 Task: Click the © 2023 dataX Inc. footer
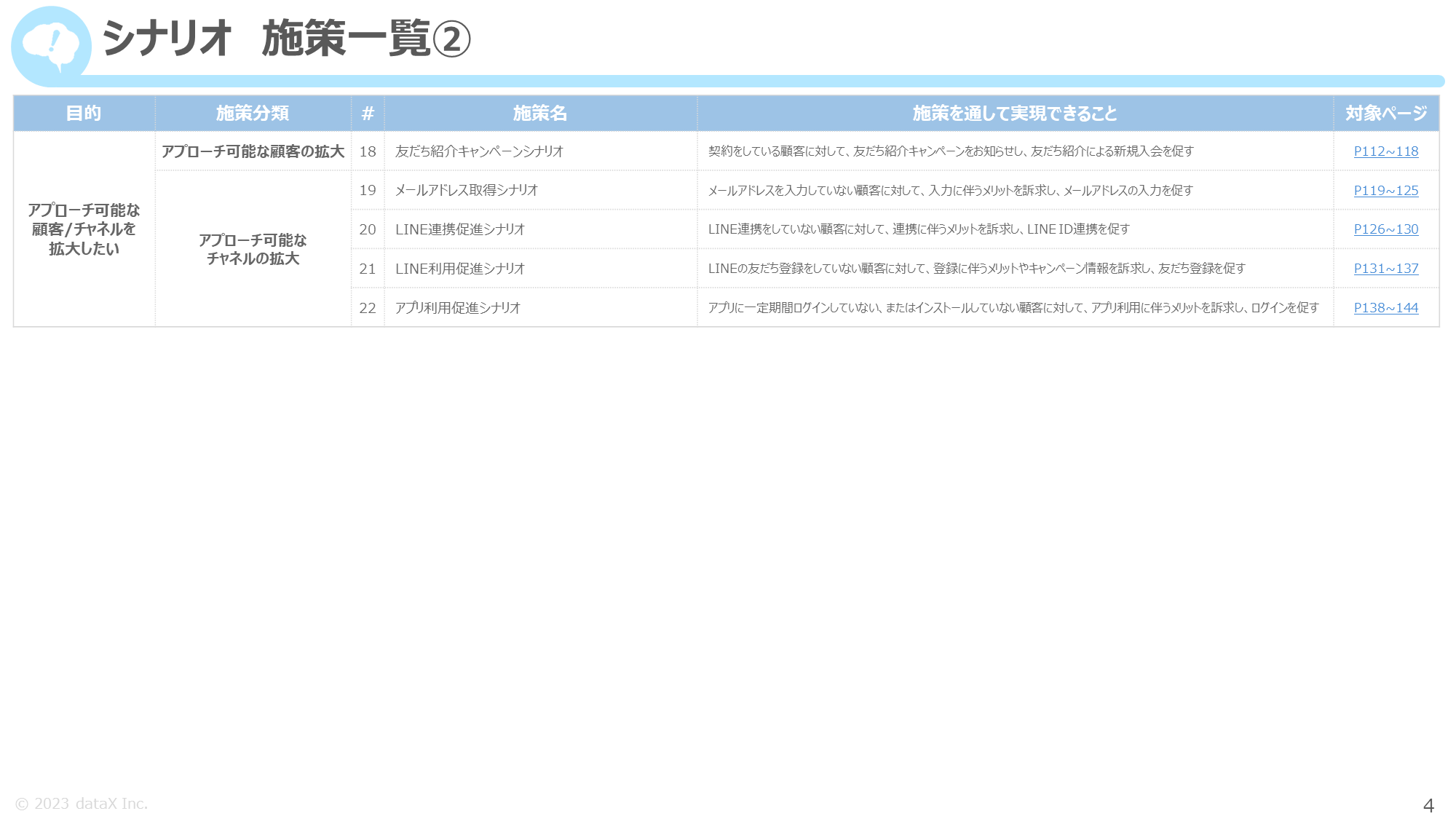(82, 804)
